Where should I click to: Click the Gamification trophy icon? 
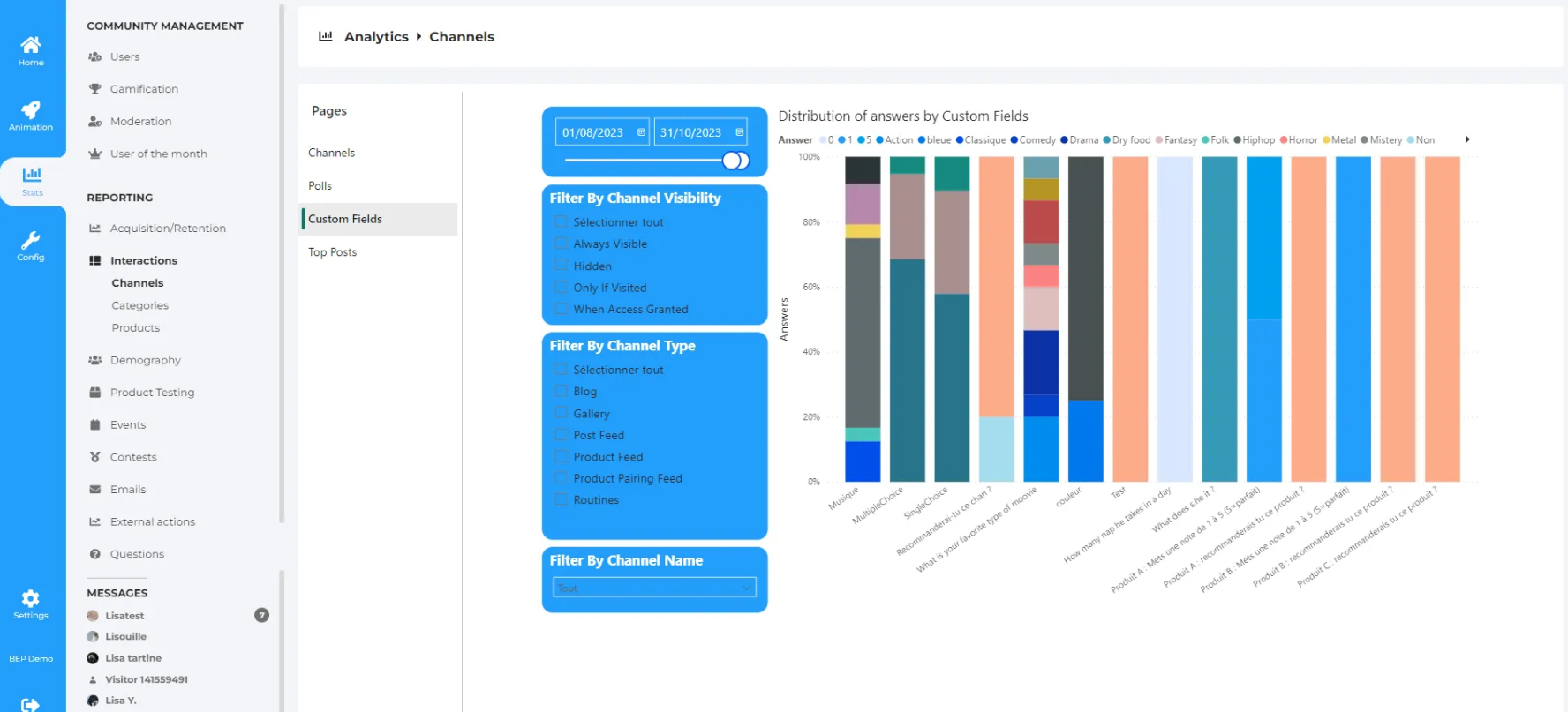coord(95,89)
